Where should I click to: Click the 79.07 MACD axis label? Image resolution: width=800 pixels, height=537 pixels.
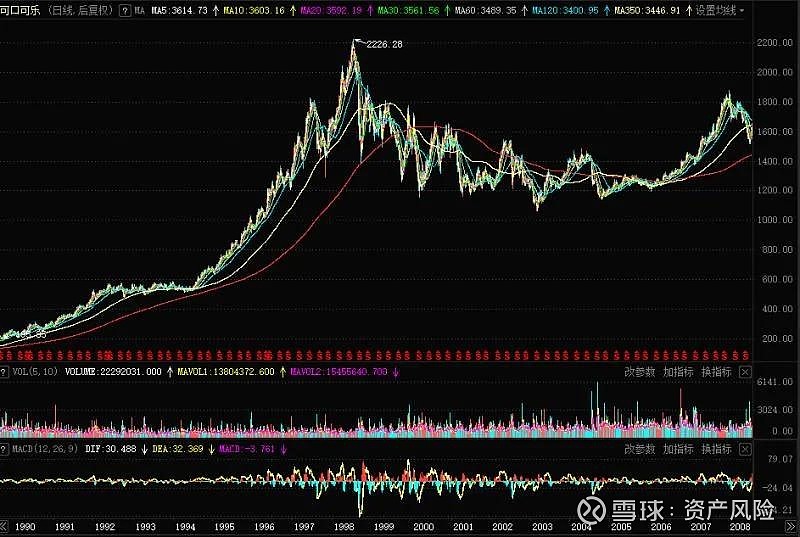click(780, 459)
